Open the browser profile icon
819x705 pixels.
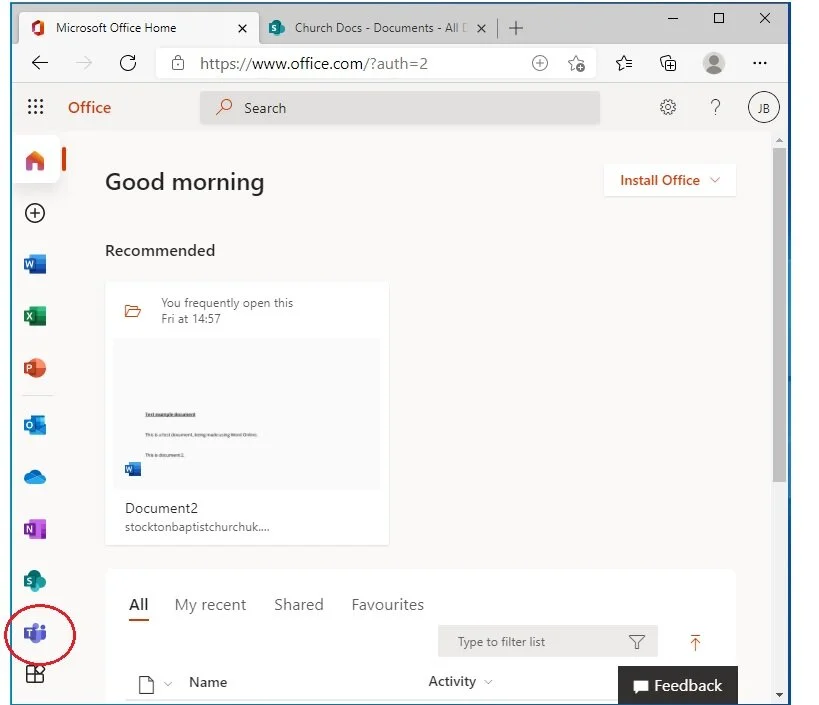713,63
